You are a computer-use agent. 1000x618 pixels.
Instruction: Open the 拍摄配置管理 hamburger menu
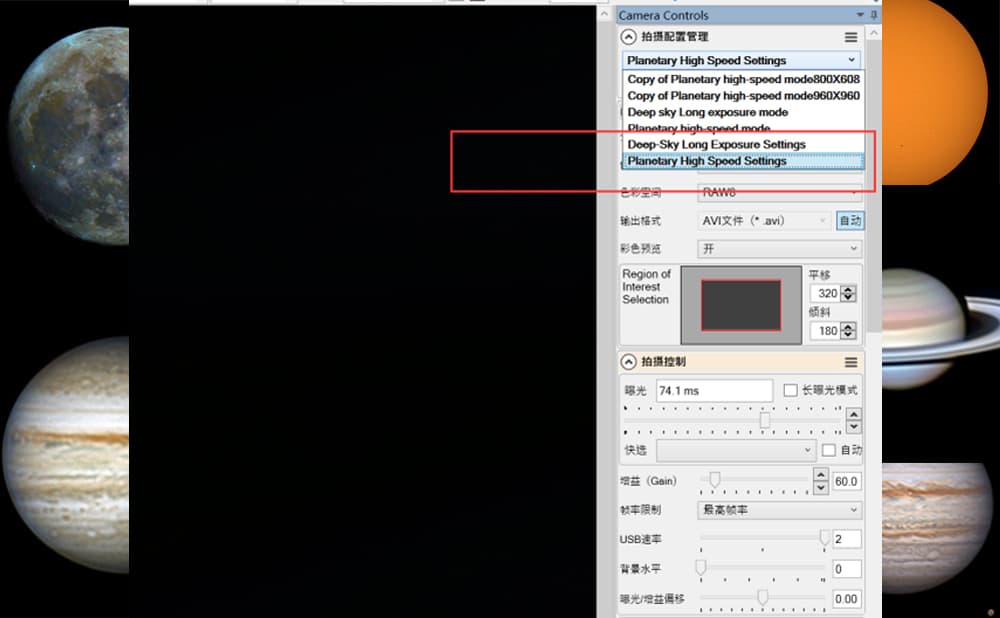[x=851, y=37]
